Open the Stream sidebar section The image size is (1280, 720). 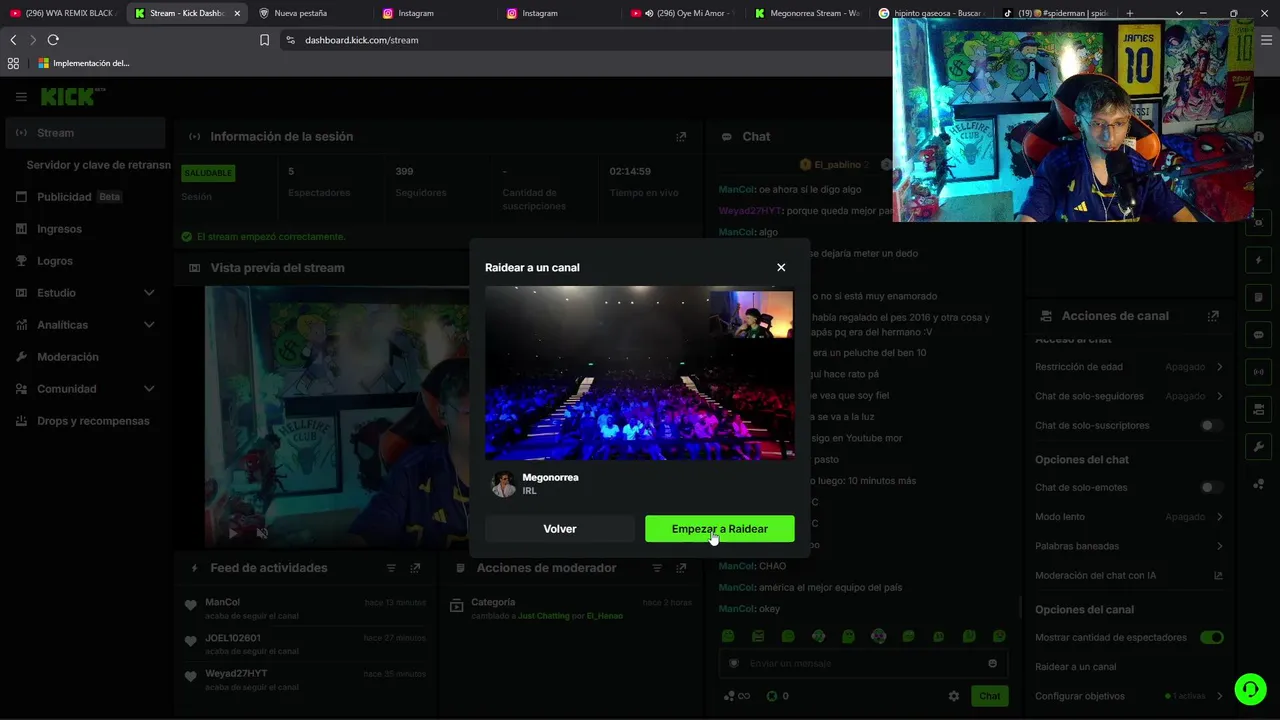[85, 133]
